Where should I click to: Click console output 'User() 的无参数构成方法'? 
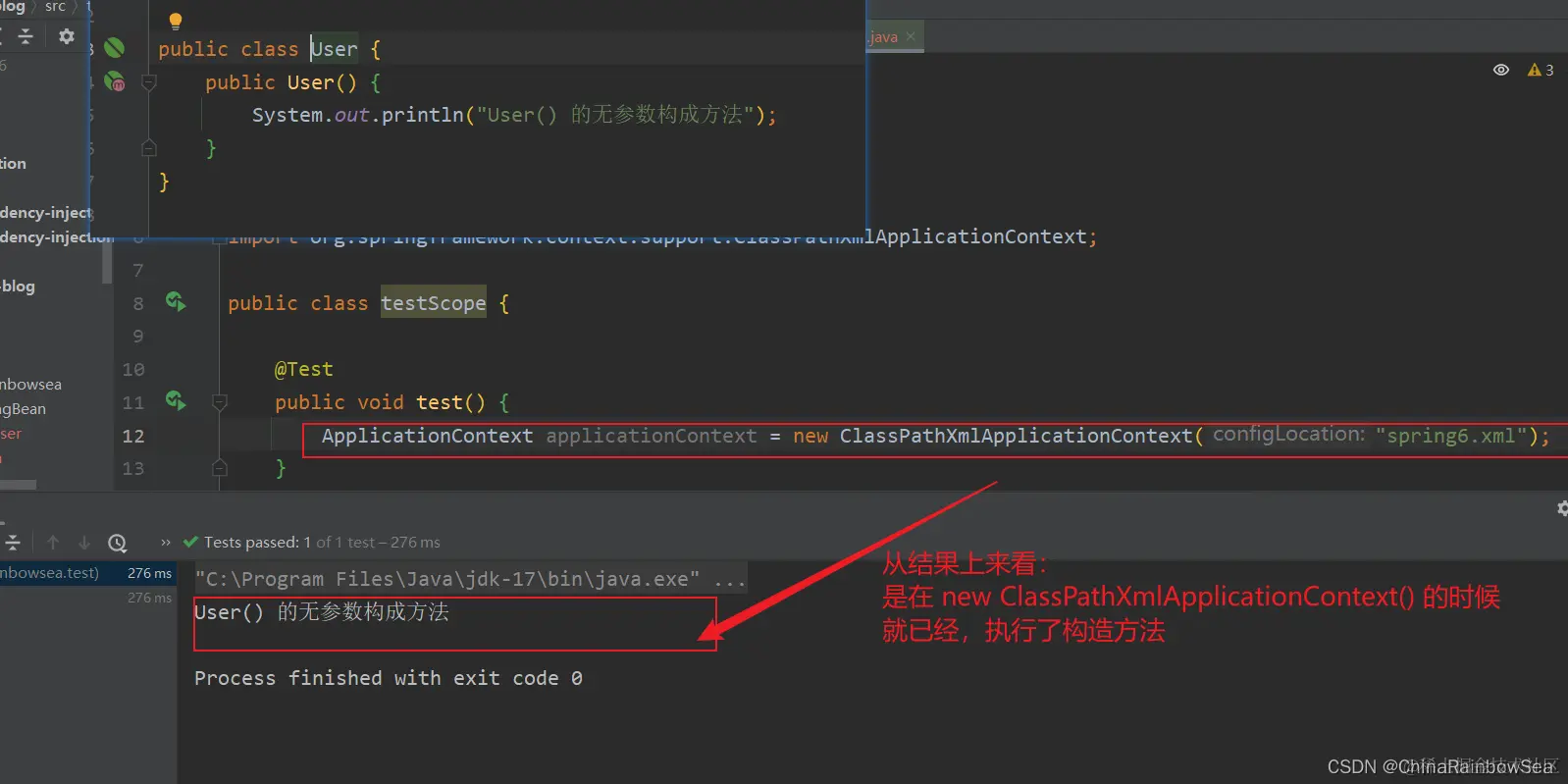(322, 612)
